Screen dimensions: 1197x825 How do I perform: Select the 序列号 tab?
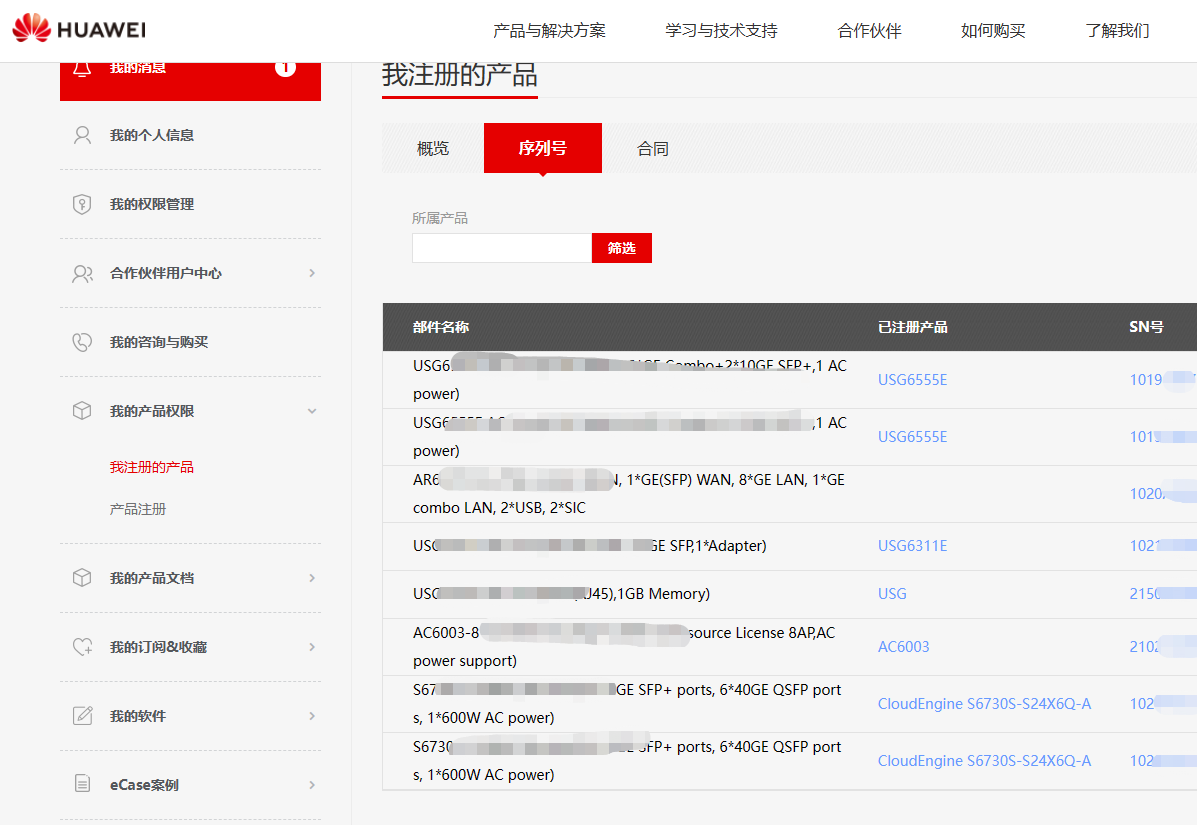(543, 148)
